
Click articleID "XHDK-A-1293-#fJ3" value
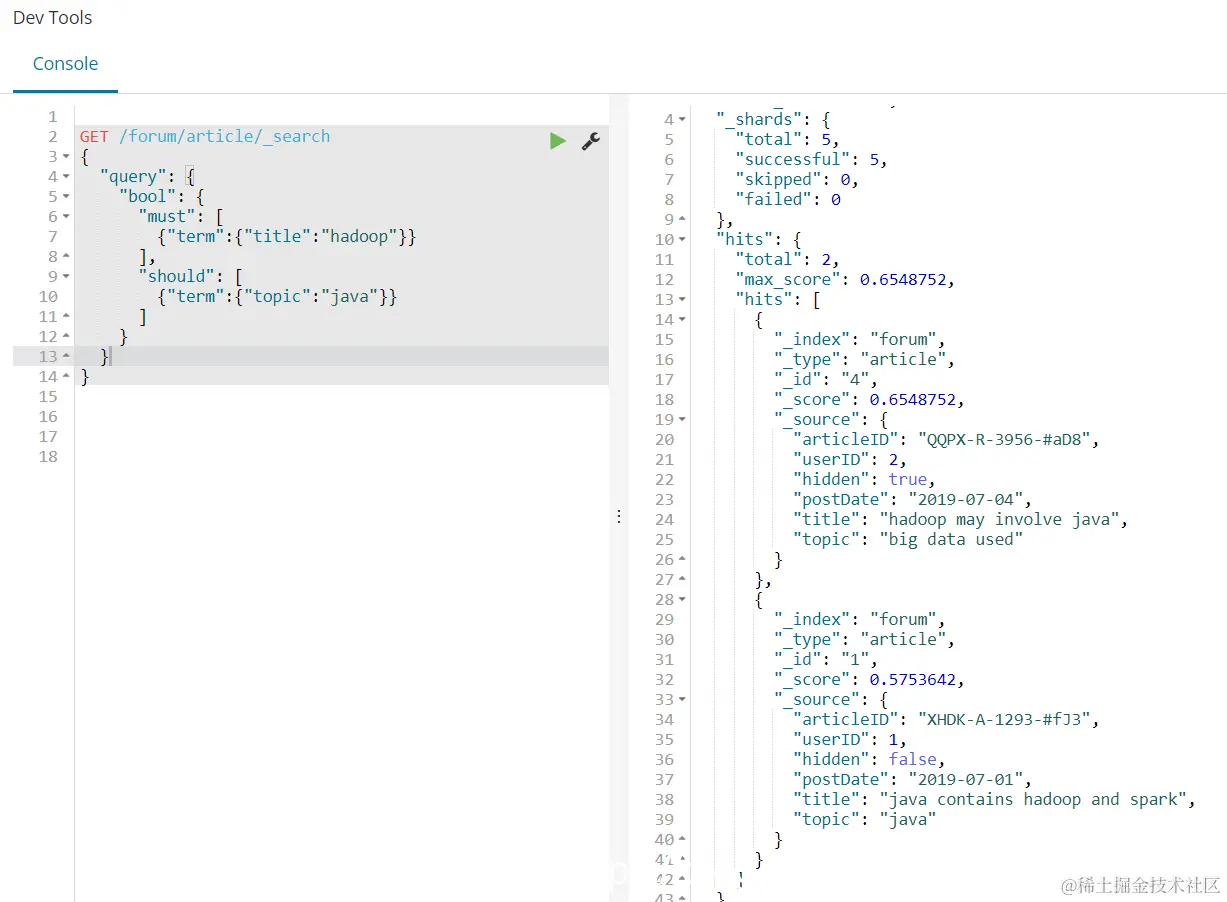pos(1002,720)
